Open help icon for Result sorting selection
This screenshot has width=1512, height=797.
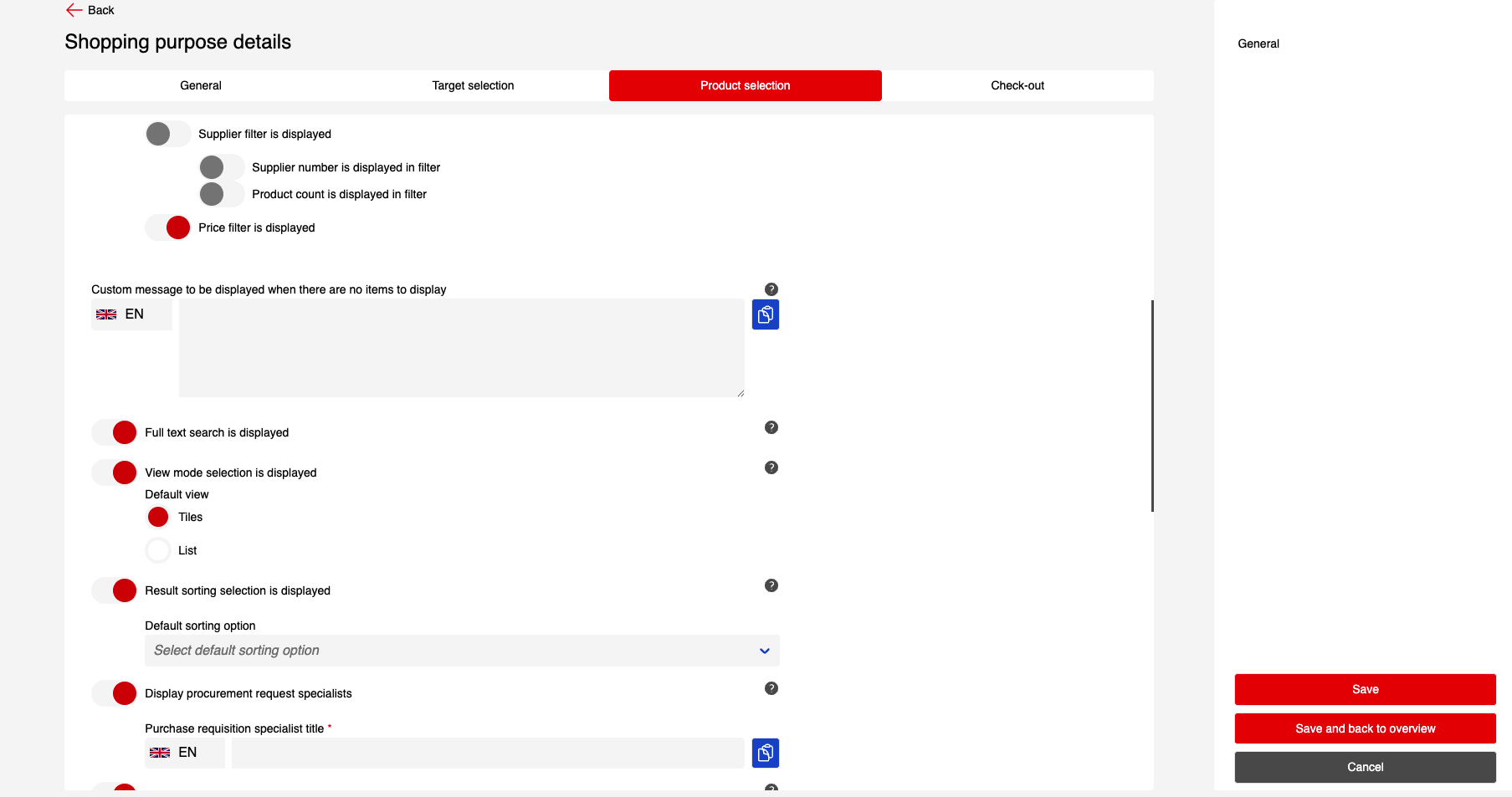pyautogui.click(x=771, y=585)
